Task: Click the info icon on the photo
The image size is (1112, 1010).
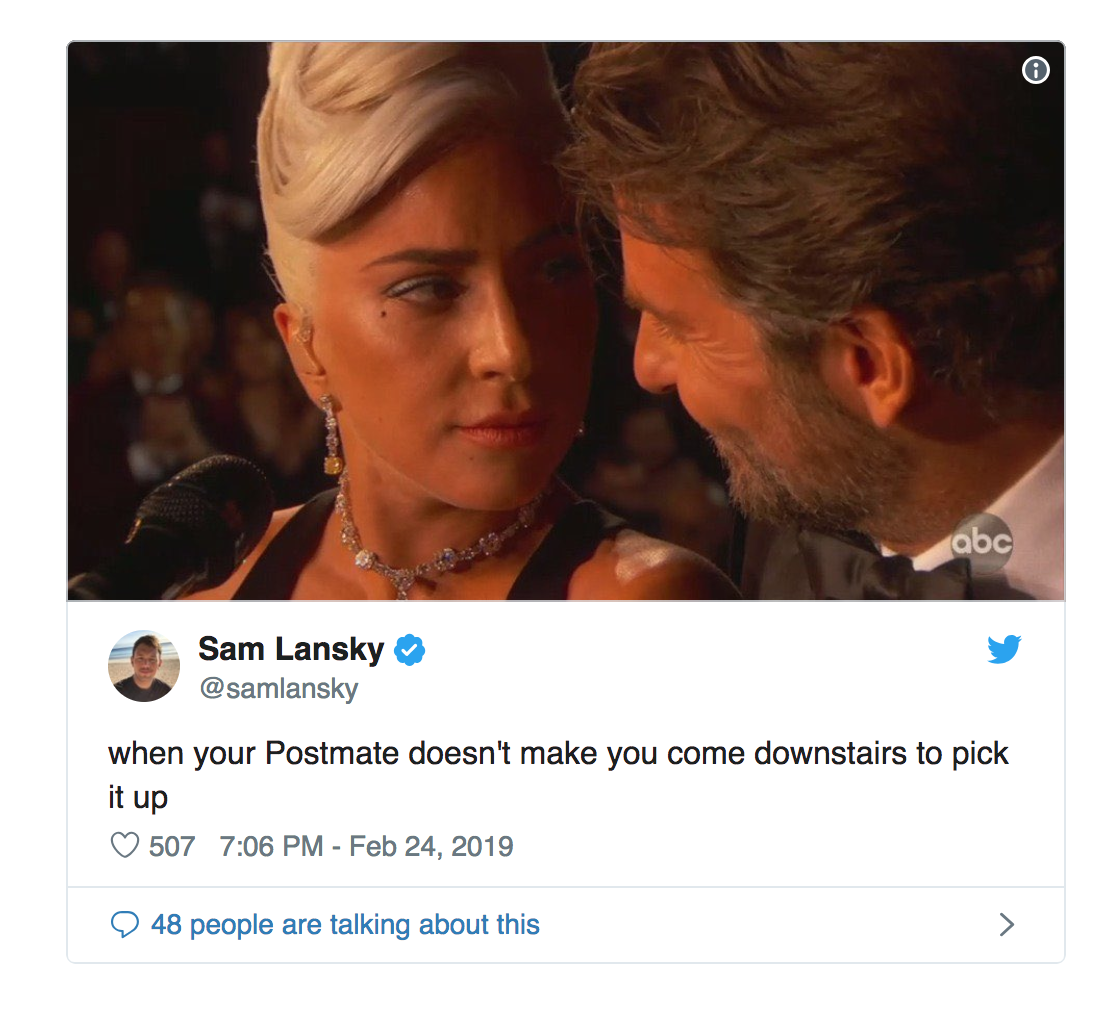Action: (1035, 70)
